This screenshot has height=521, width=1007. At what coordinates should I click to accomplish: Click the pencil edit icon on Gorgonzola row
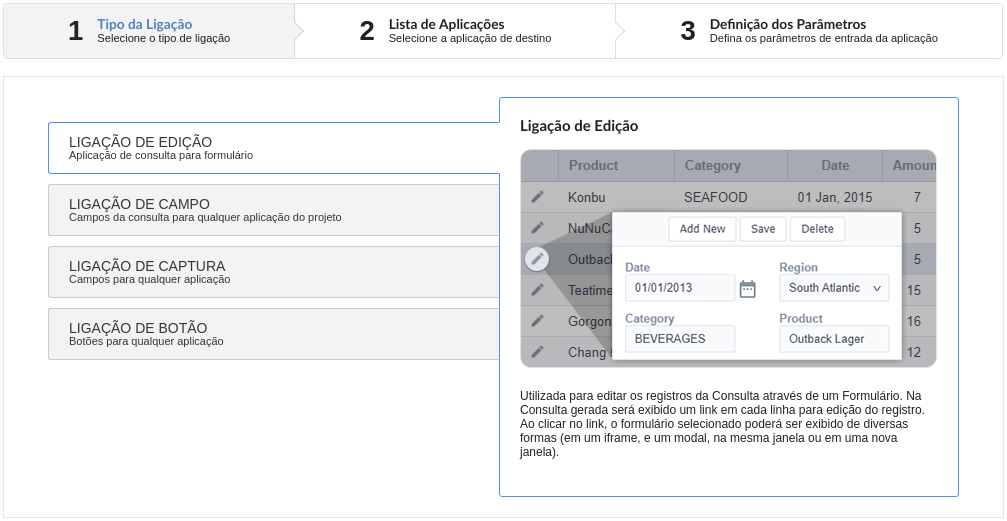(x=538, y=321)
